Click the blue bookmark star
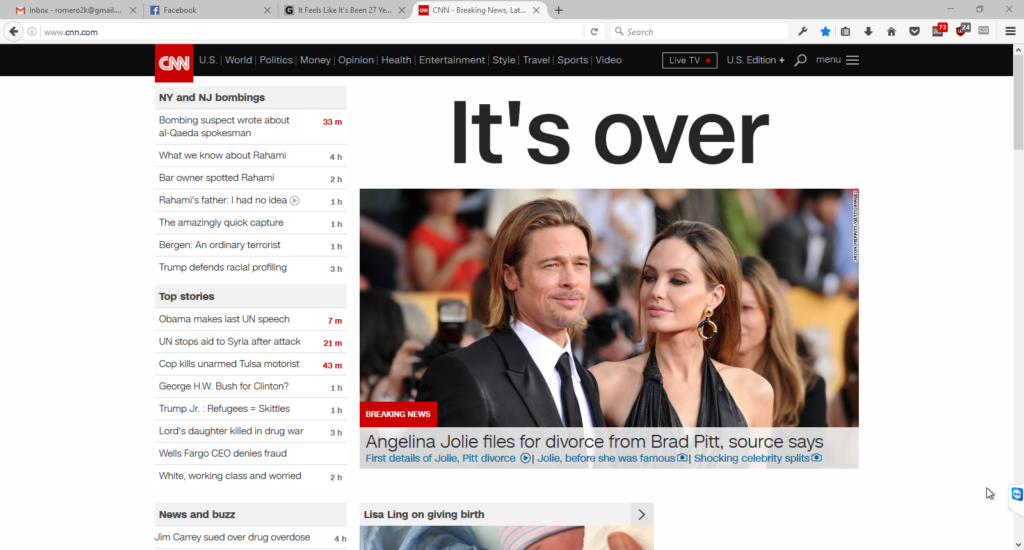 point(825,31)
